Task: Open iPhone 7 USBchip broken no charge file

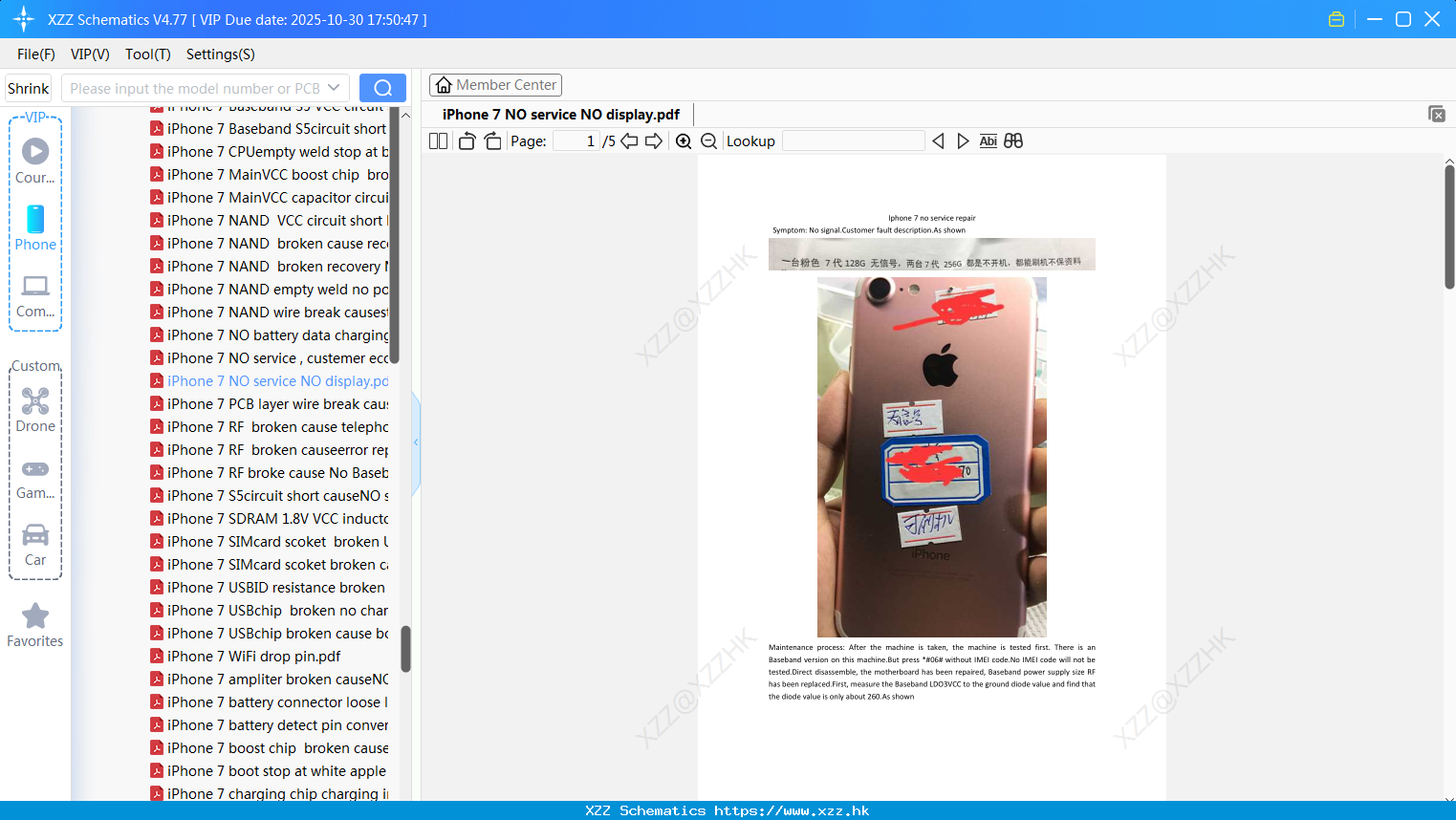Action: 269,610
